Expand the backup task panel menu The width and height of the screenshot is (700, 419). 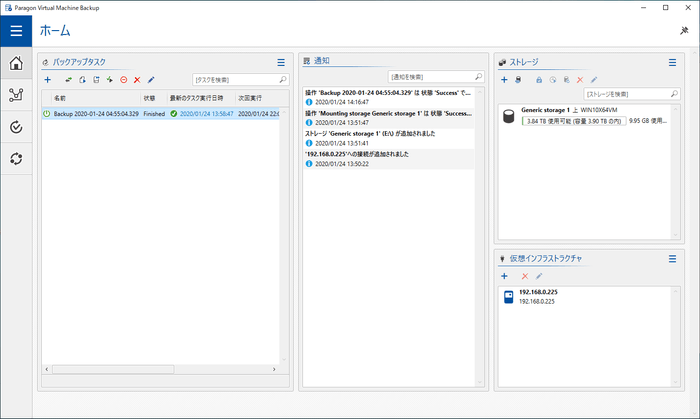click(281, 62)
